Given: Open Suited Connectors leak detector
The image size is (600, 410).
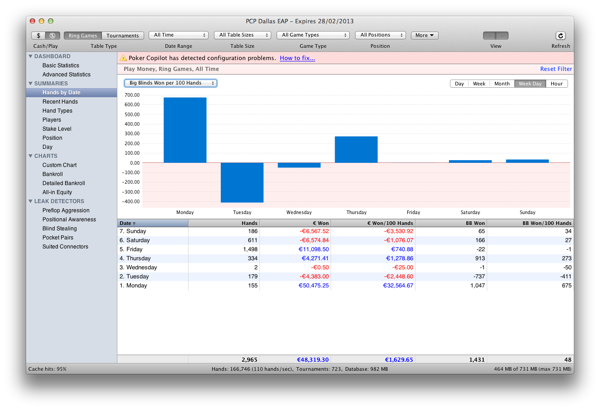Looking at the screenshot, I should [x=65, y=247].
